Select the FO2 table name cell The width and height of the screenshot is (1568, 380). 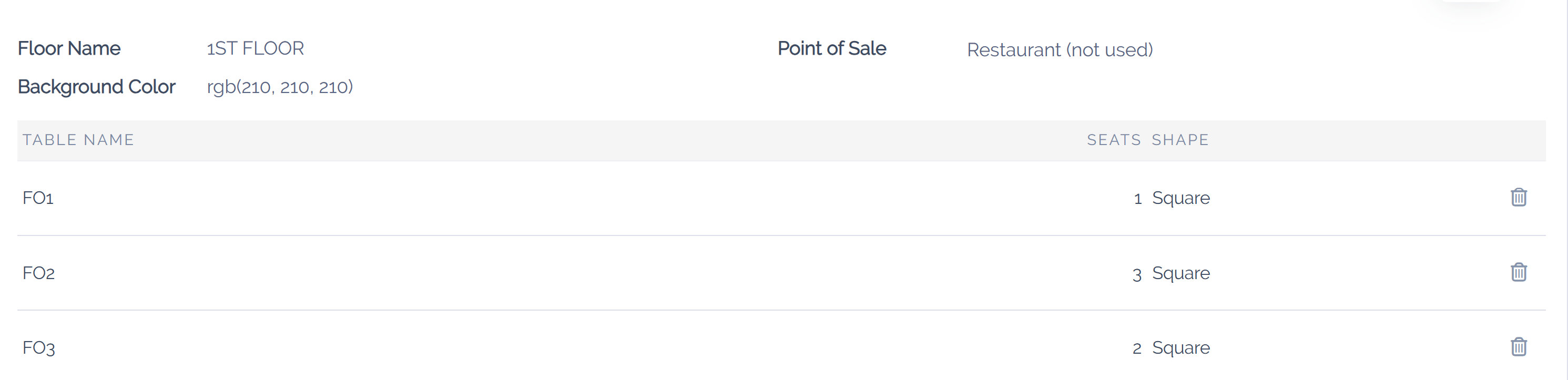pyautogui.click(x=39, y=273)
